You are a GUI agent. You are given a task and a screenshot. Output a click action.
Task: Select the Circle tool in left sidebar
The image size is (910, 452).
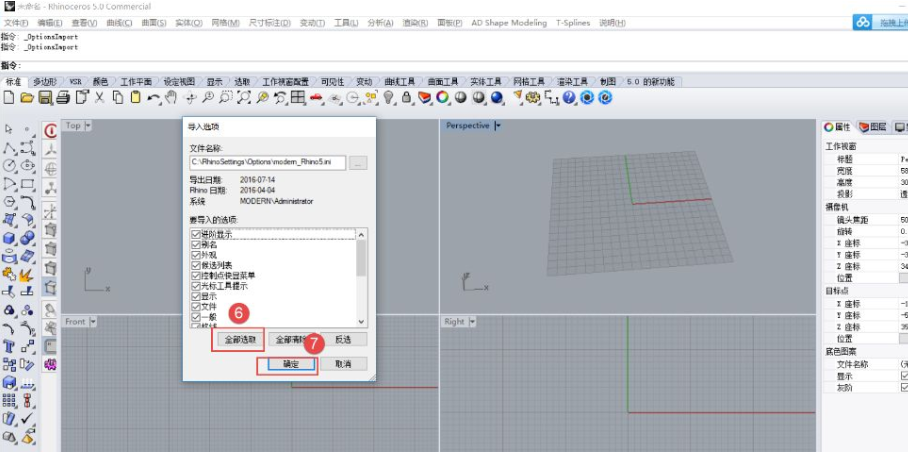9,166
